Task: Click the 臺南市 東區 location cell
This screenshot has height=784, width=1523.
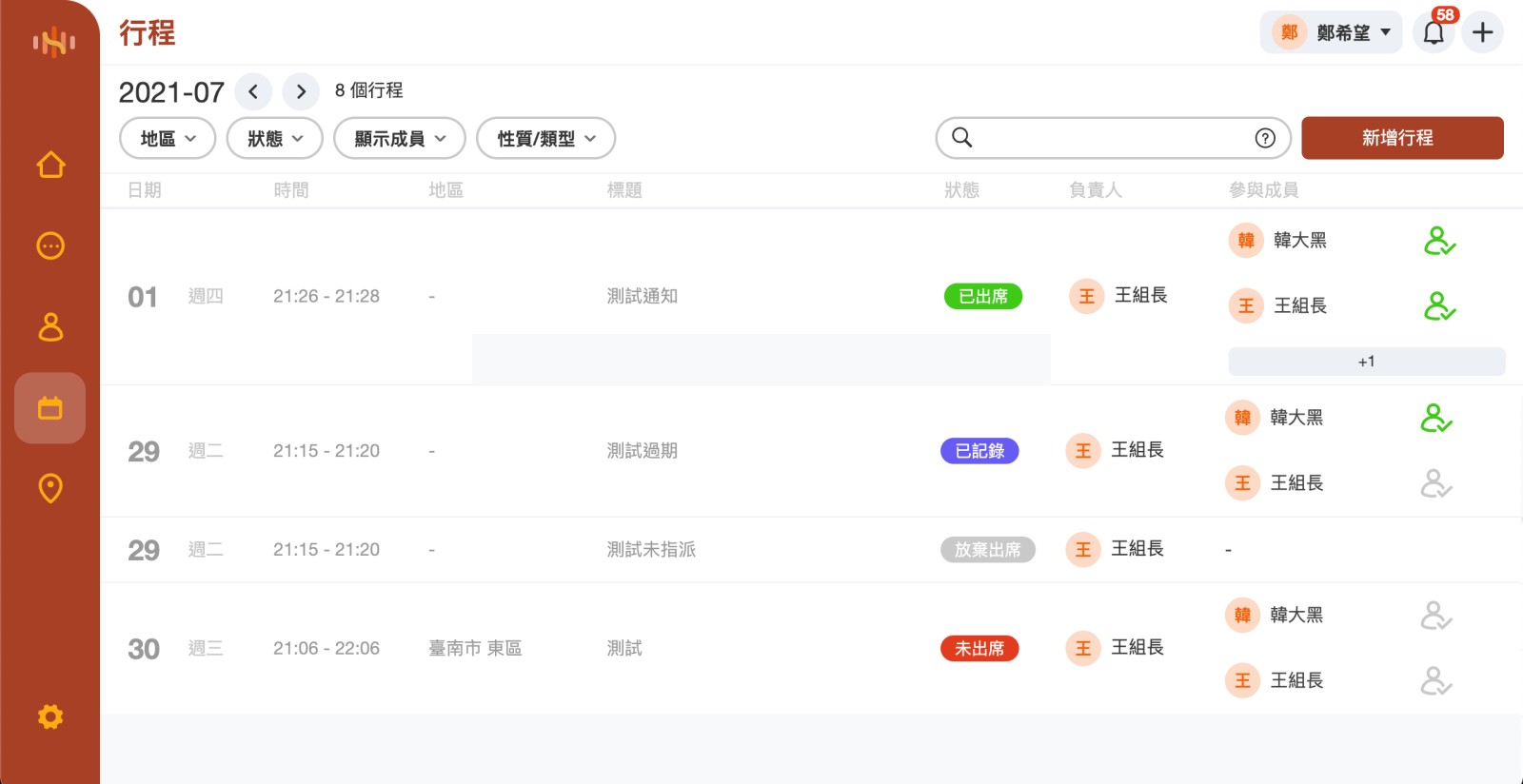Action: click(x=475, y=649)
